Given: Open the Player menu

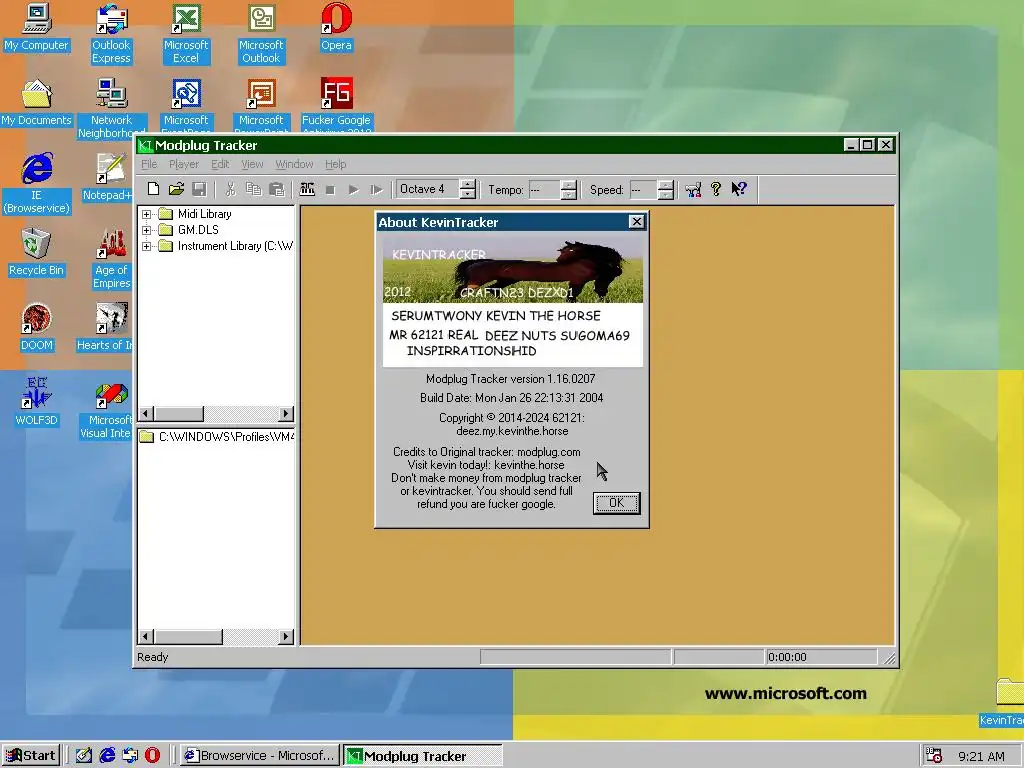Looking at the screenshot, I should (184, 164).
